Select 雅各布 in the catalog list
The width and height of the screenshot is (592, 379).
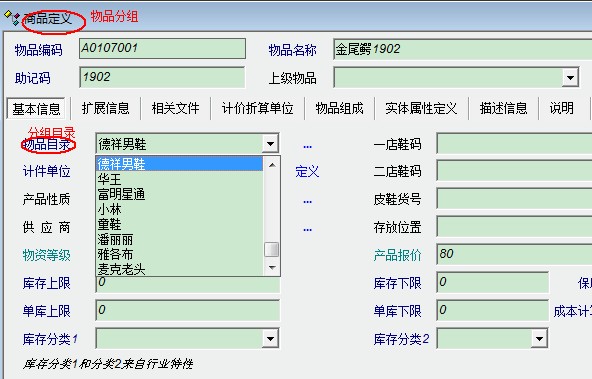[180, 254]
